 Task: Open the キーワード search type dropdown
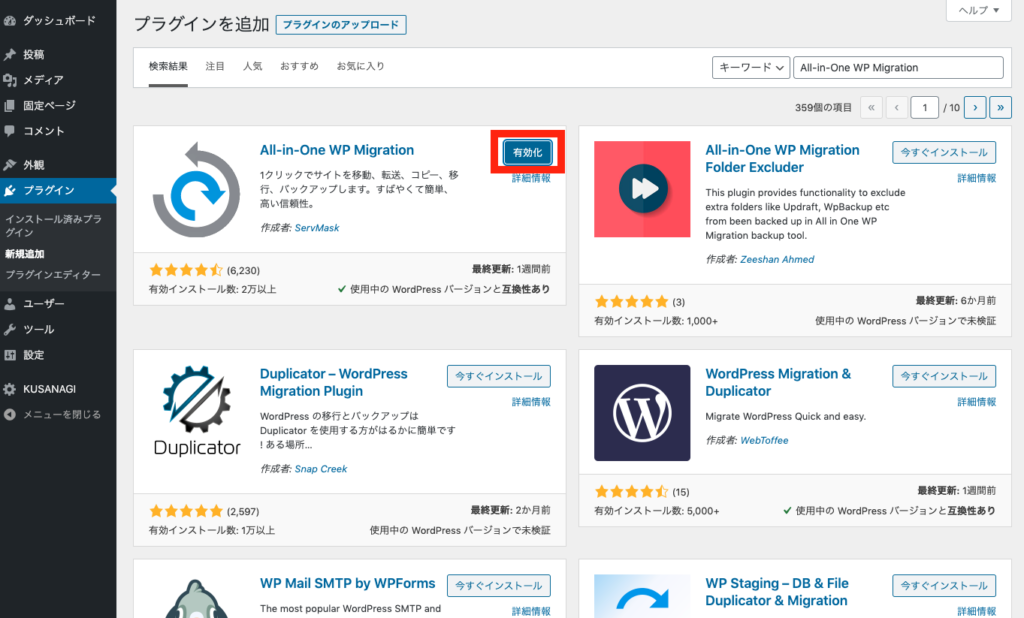point(751,67)
